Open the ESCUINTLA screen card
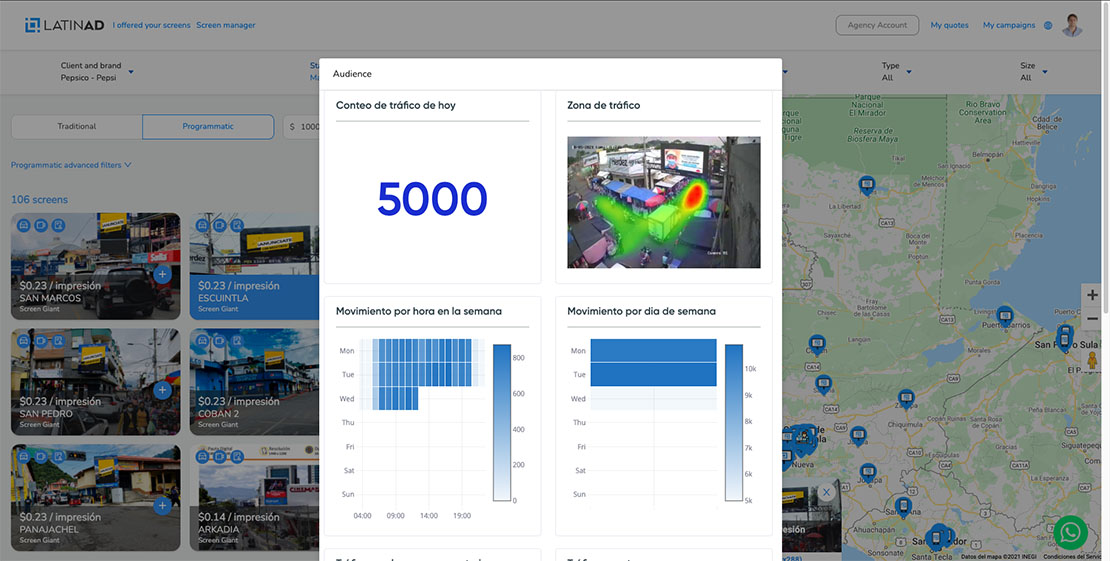Viewport: 1110px width, 561px height. (x=253, y=266)
